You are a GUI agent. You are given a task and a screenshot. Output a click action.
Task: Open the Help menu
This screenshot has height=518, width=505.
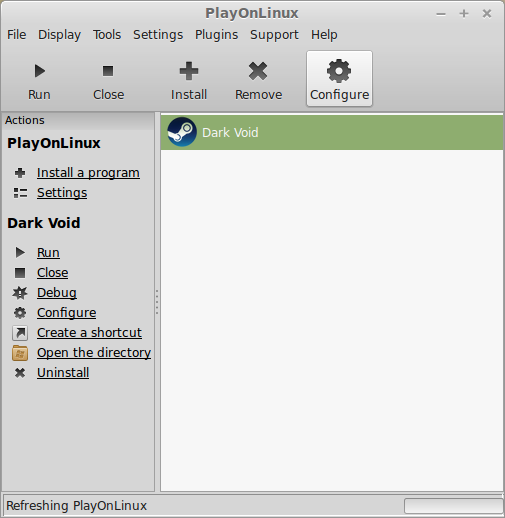coord(324,35)
